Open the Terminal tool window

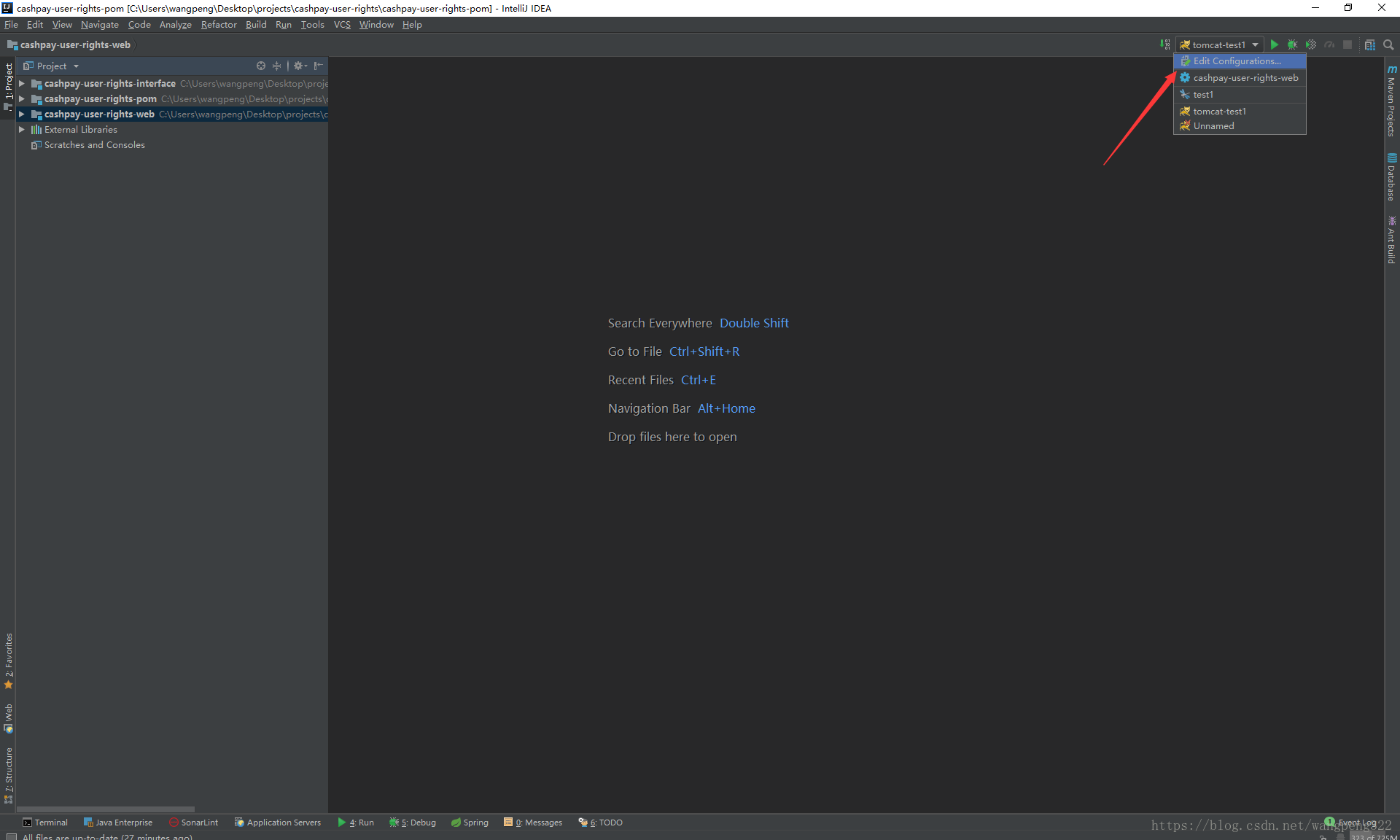click(x=45, y=822)
